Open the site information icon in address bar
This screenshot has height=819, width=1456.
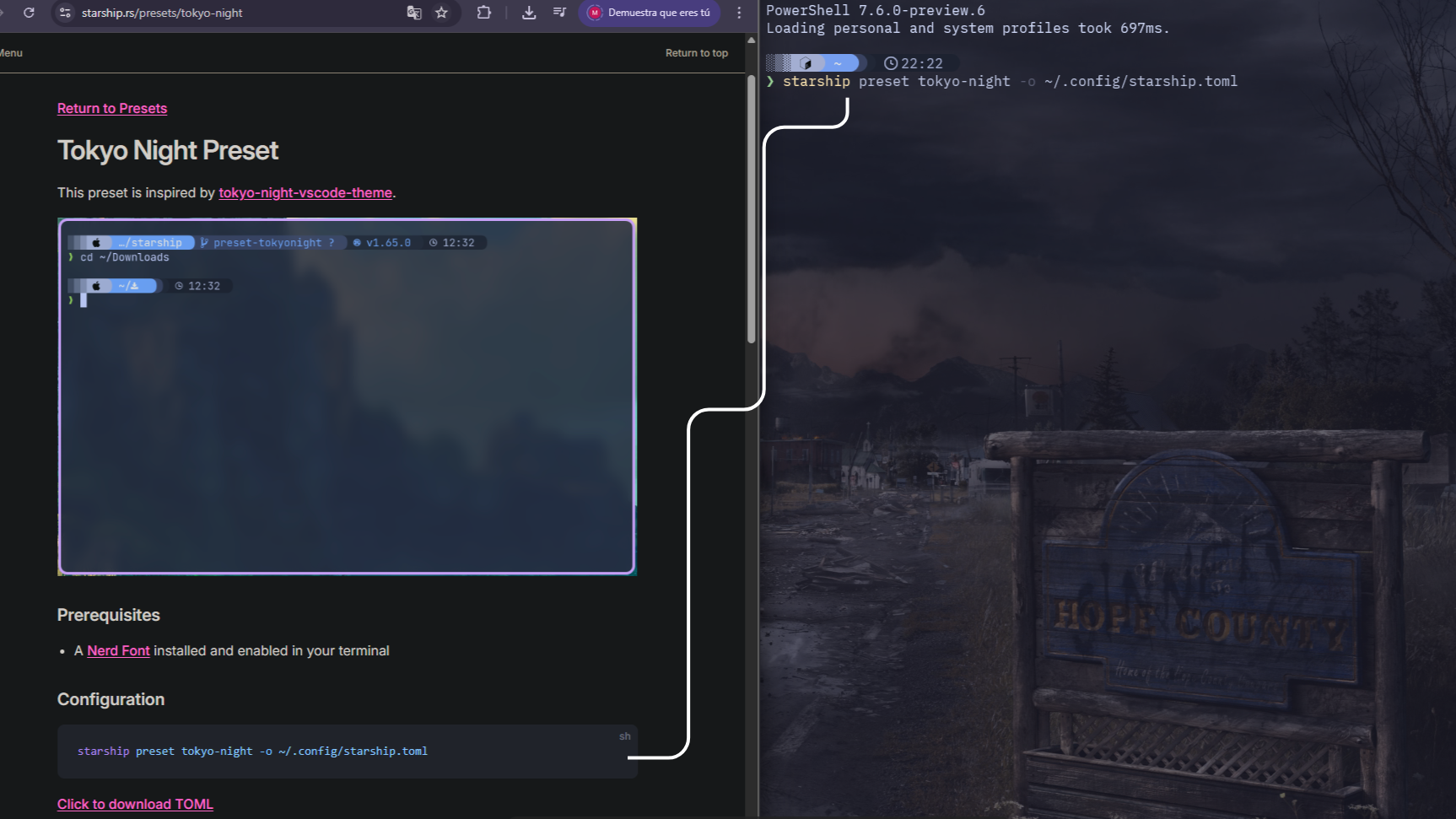[65, 13]
